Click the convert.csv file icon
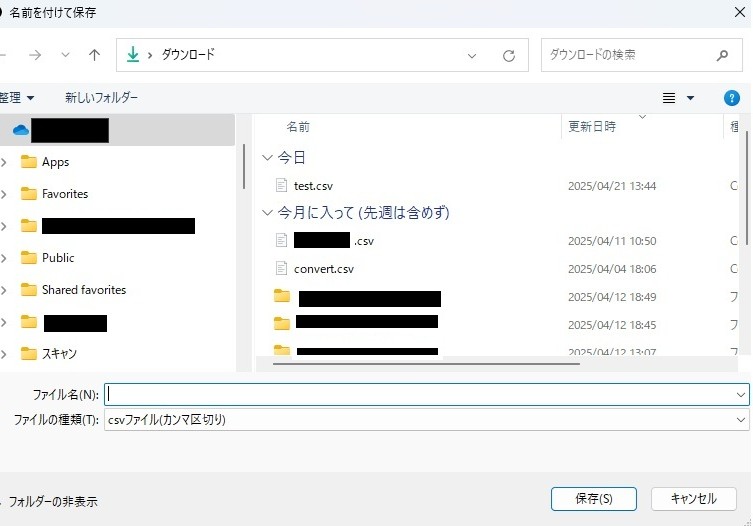Viewport: 753px width, 526px height. [x=281, y=269]
